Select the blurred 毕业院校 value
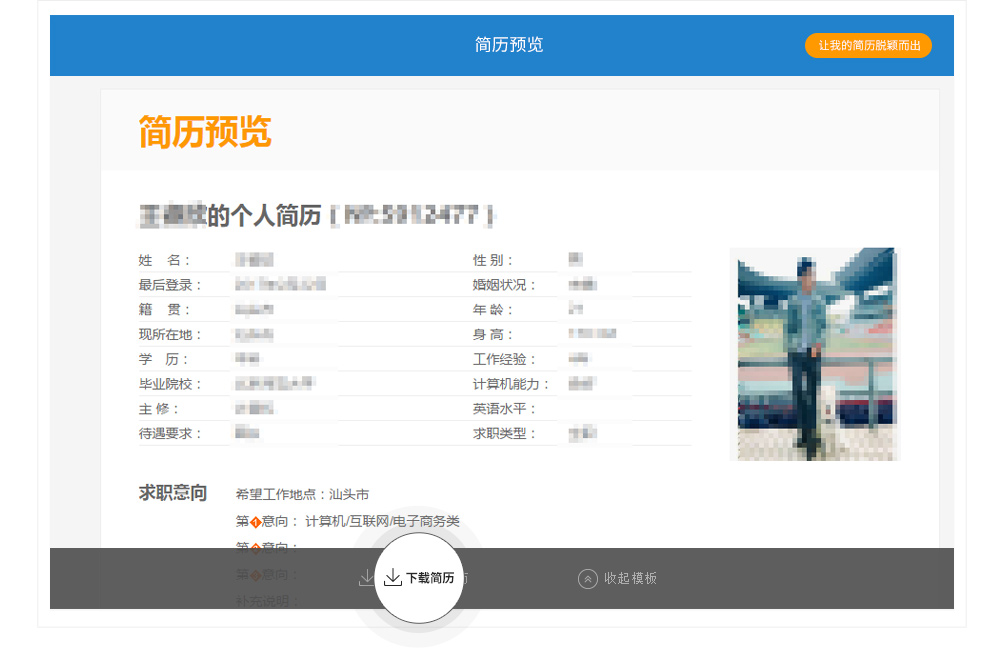 click(x=274, y=384)
